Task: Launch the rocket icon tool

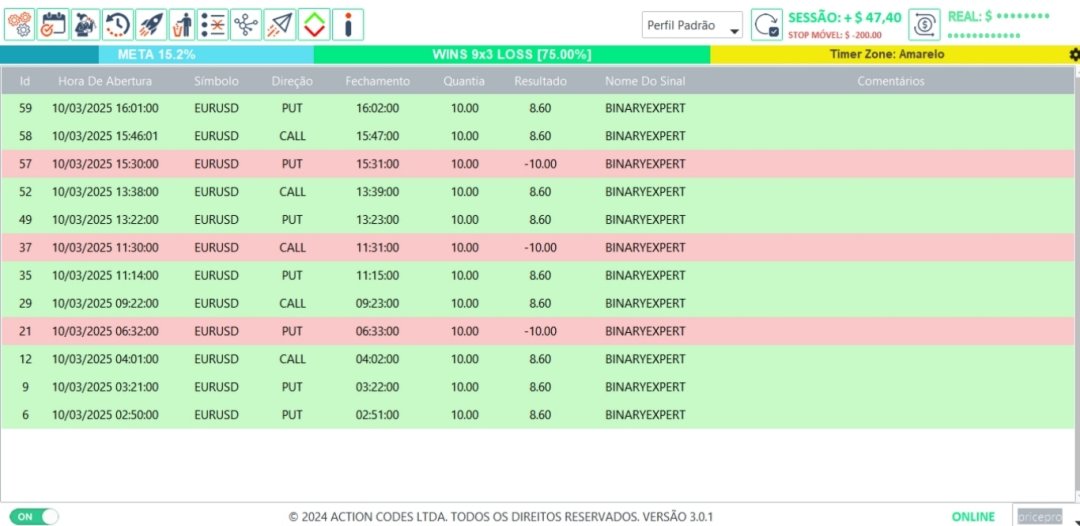Action: click(151, 25)
